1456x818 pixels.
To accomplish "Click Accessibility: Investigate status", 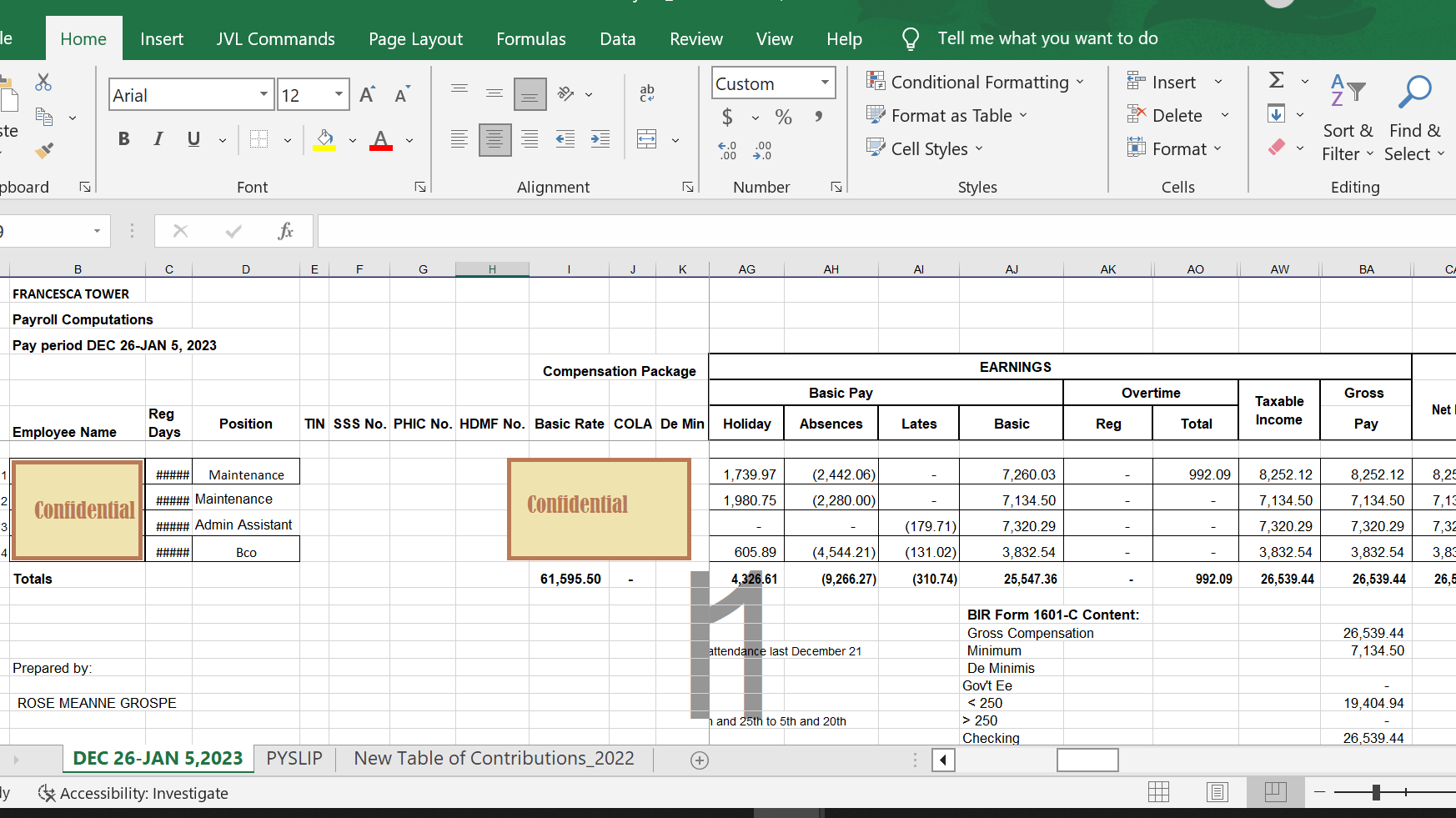I will [133, 793].
